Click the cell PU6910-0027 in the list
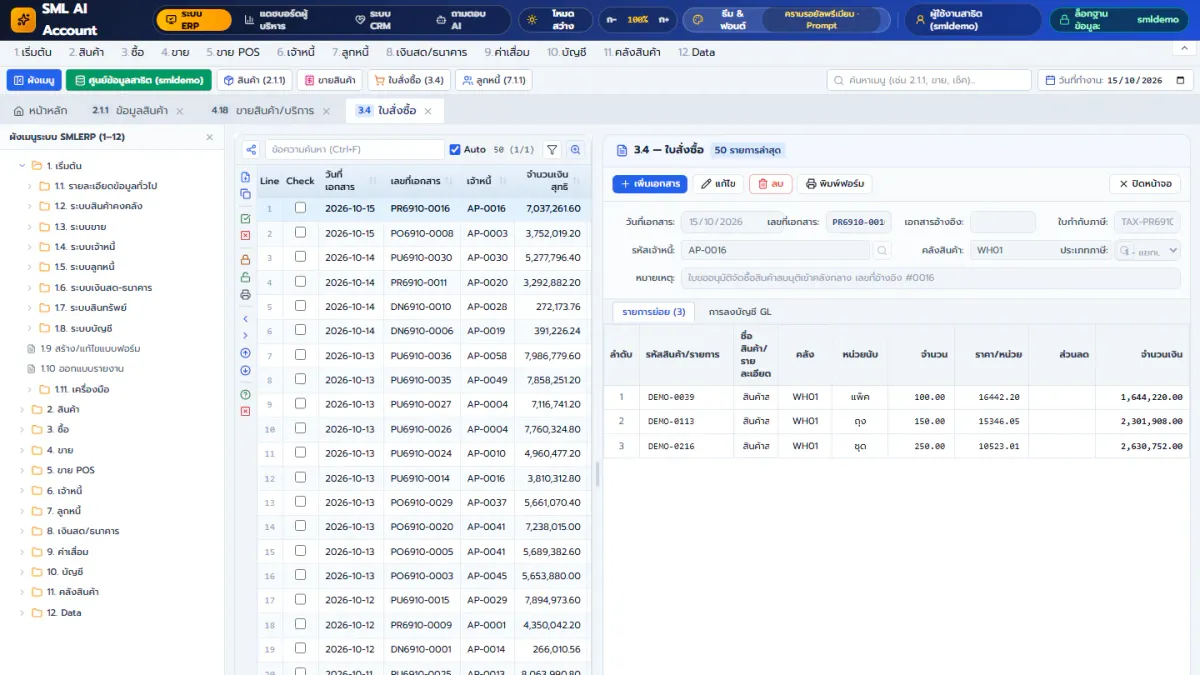The height and width of the screenshot is (675, 1200). [421, 404]
